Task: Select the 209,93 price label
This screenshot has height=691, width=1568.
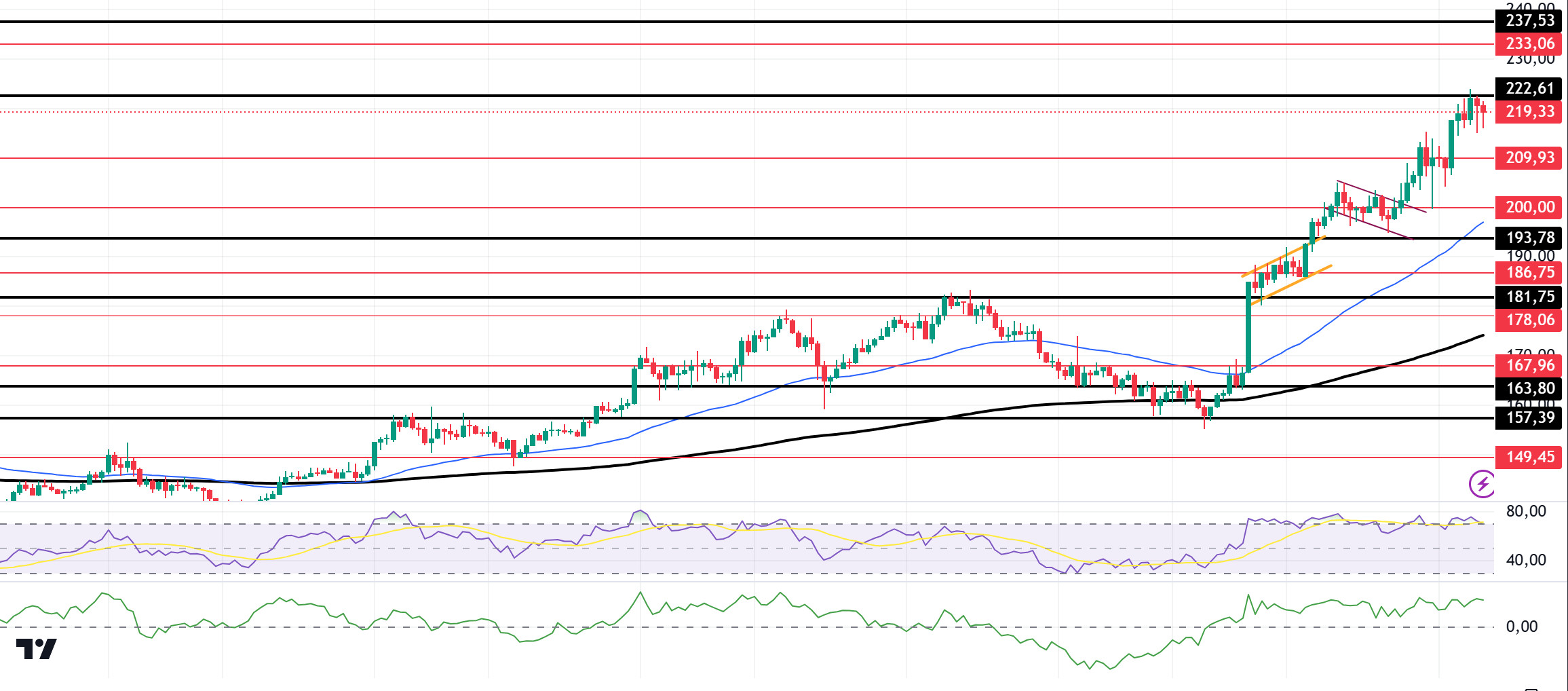Action: 1529,158
